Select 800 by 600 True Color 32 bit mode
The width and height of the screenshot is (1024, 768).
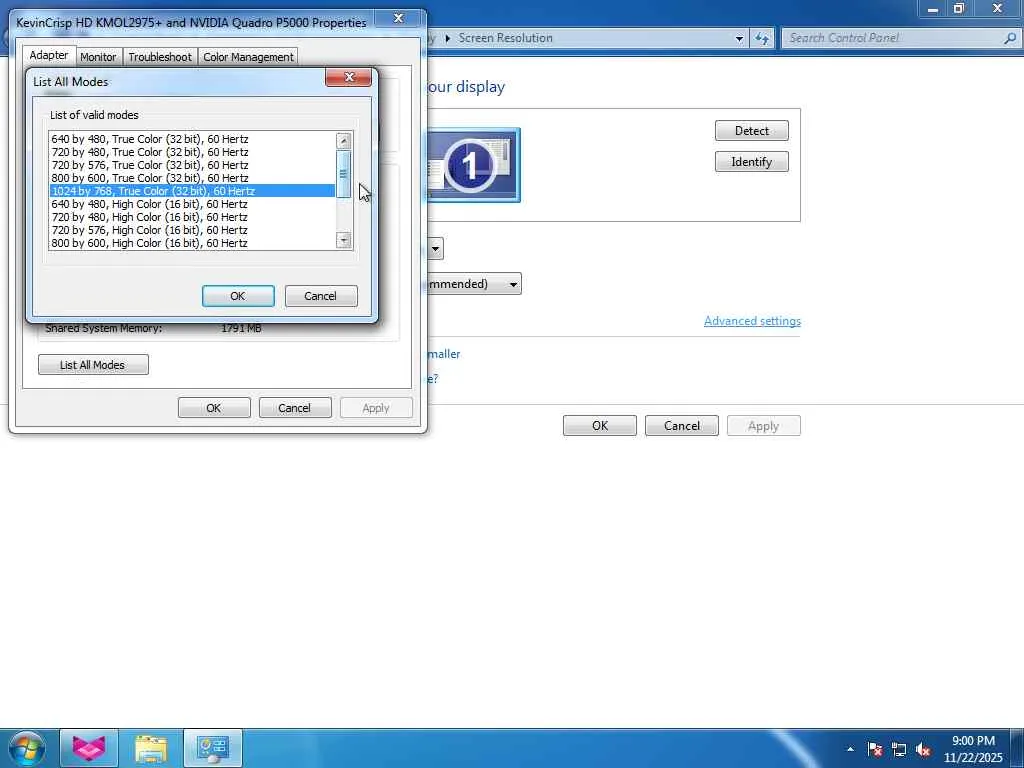192,178
